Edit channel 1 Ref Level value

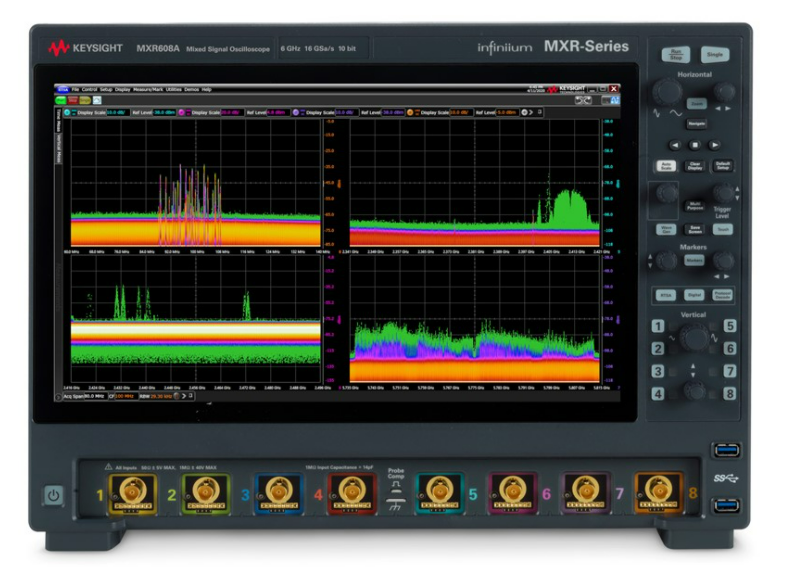(165, 112)
